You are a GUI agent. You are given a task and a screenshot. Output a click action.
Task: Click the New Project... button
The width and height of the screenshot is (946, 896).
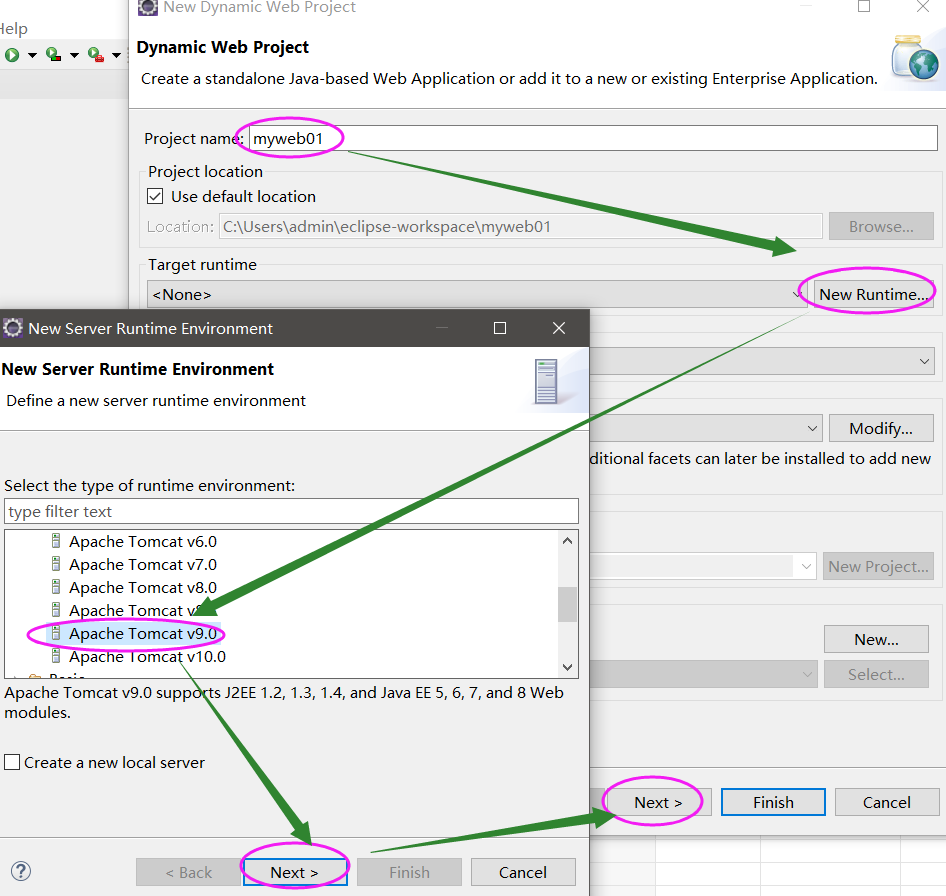point(878,567)
